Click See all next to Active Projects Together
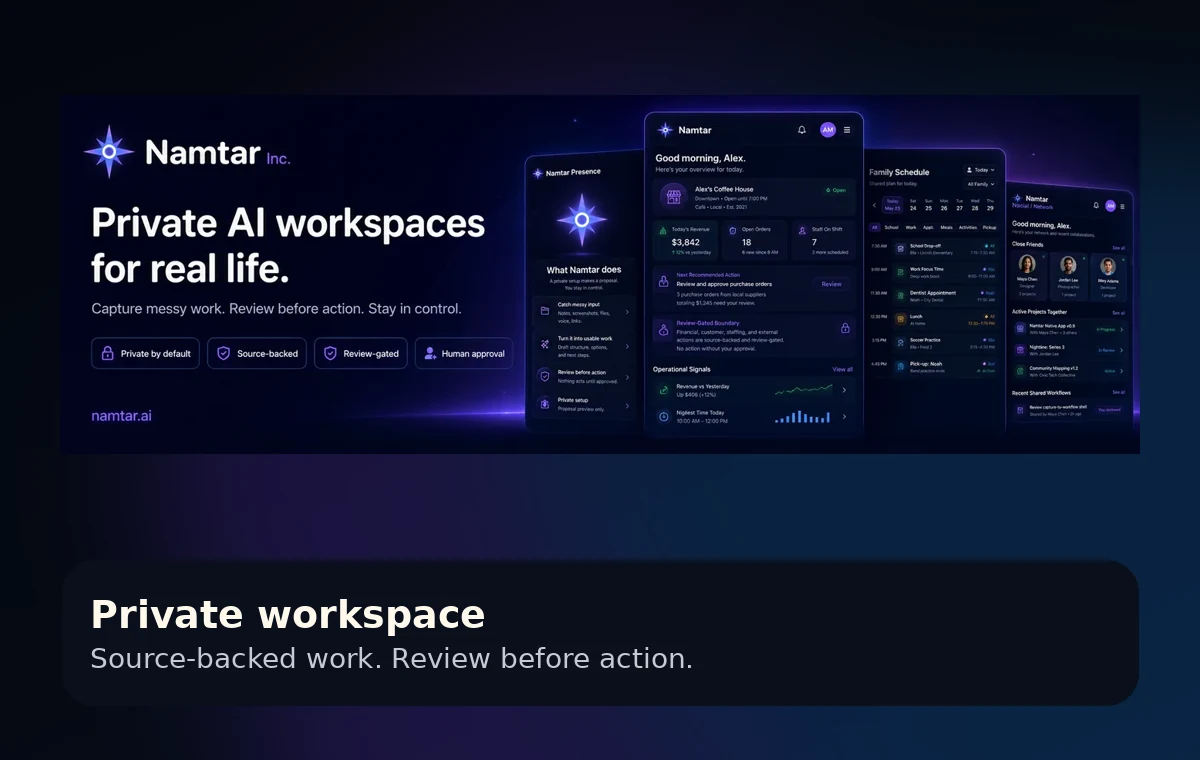The image size is (1200, 760). click(1119, 313)
